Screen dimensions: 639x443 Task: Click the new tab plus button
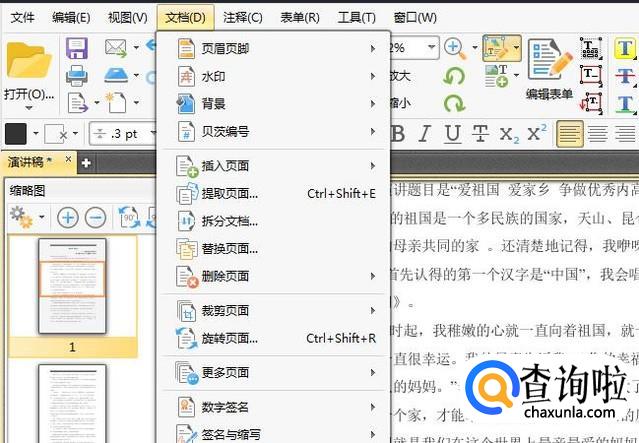(x=86, y=162)
